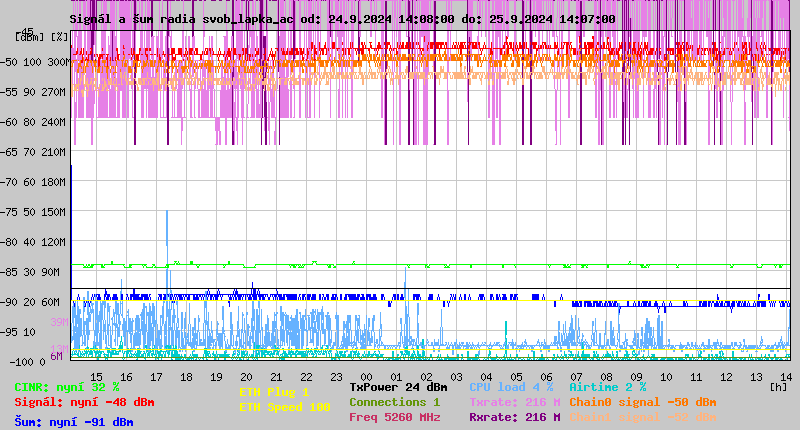The width and height of the screenshot is (800, 430).
Task: Click hour label '09' on time axis
Action: (x=636, y=377)
